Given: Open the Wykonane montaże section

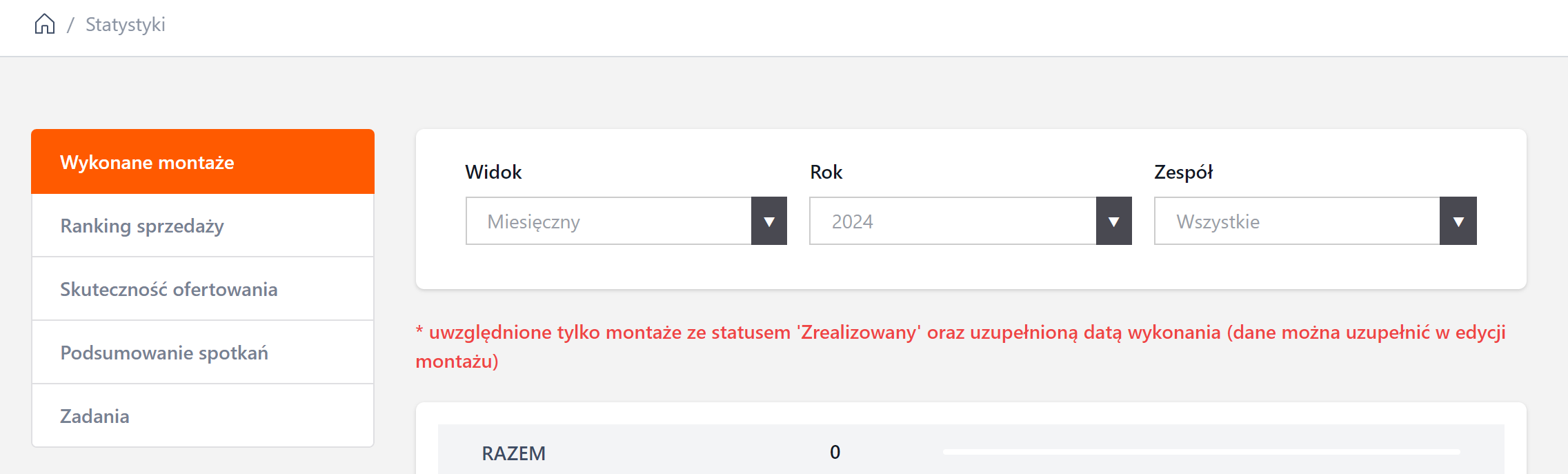Looking at the screenshot, I should [203, 162].
